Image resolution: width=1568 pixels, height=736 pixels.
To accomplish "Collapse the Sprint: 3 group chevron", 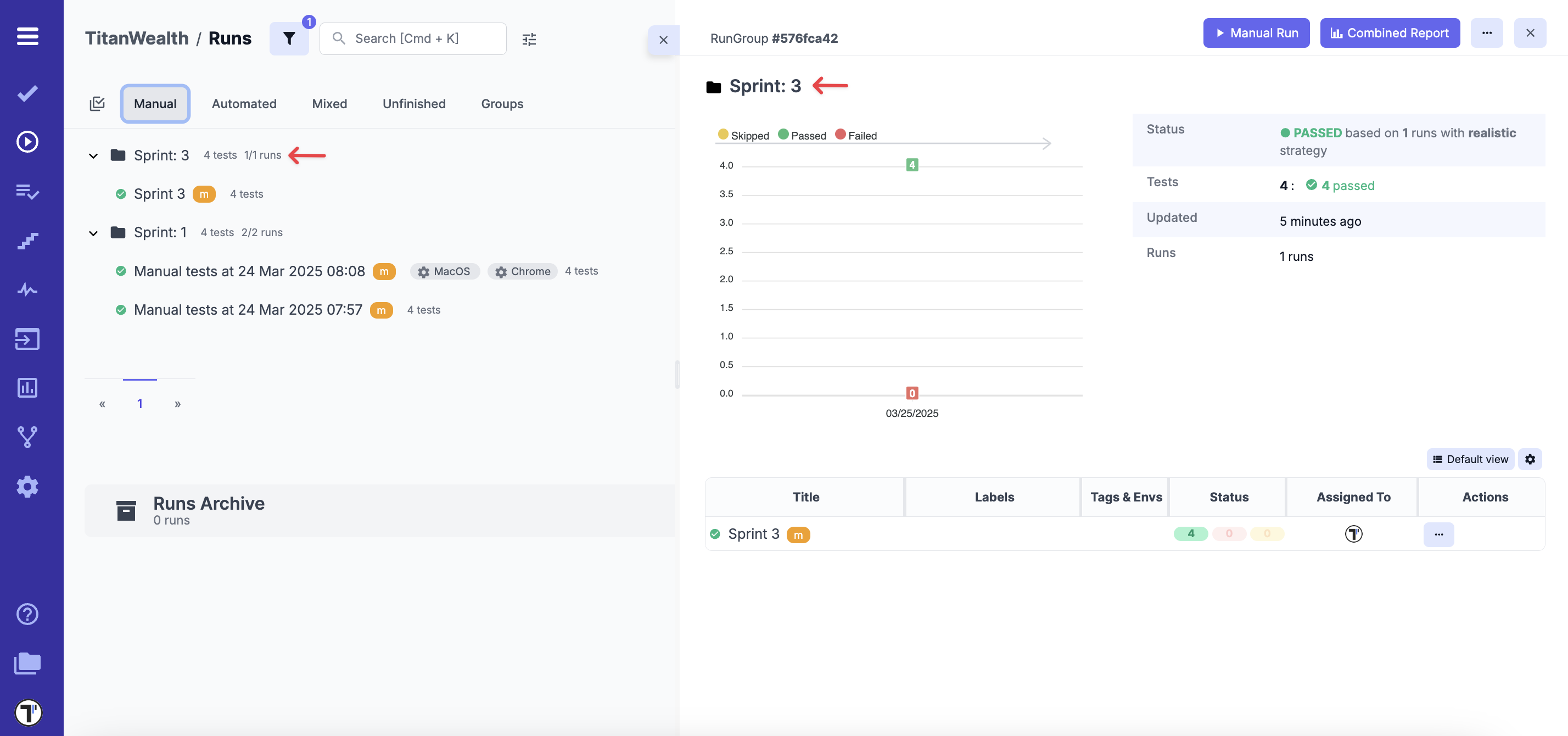I will click(93, 156).
